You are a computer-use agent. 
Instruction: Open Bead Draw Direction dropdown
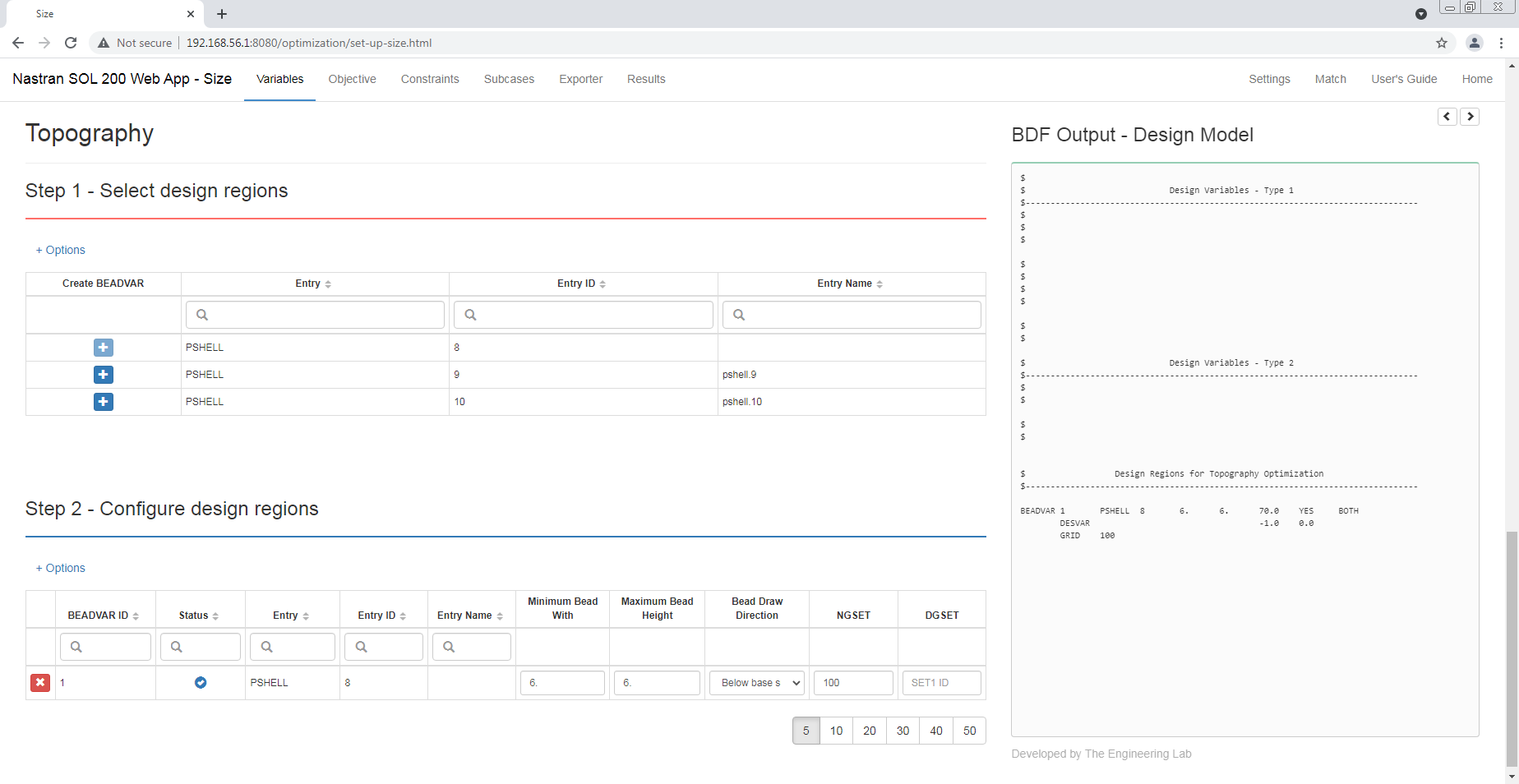[756, 683]
